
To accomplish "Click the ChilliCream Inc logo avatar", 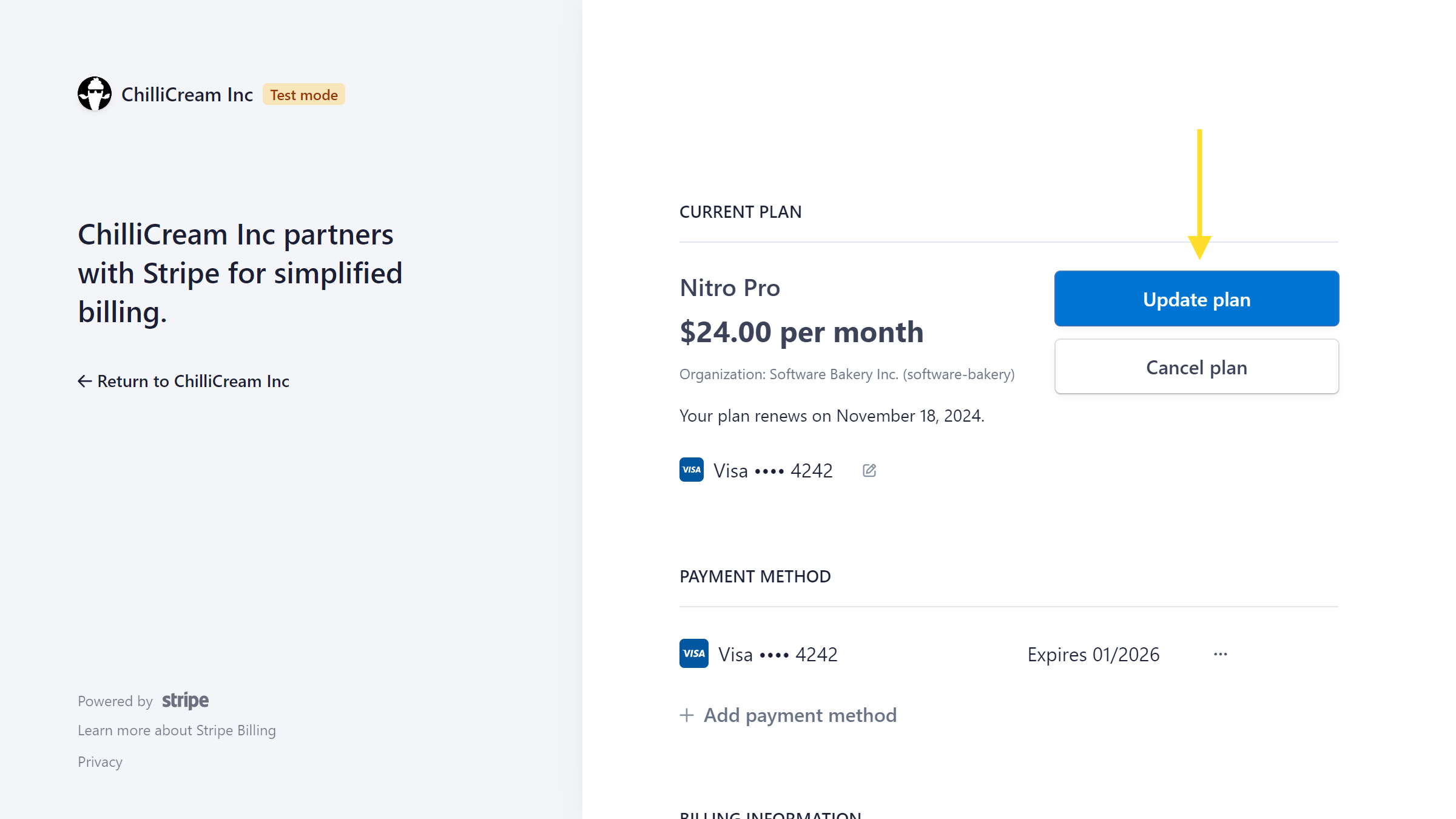I will [94, 93].
